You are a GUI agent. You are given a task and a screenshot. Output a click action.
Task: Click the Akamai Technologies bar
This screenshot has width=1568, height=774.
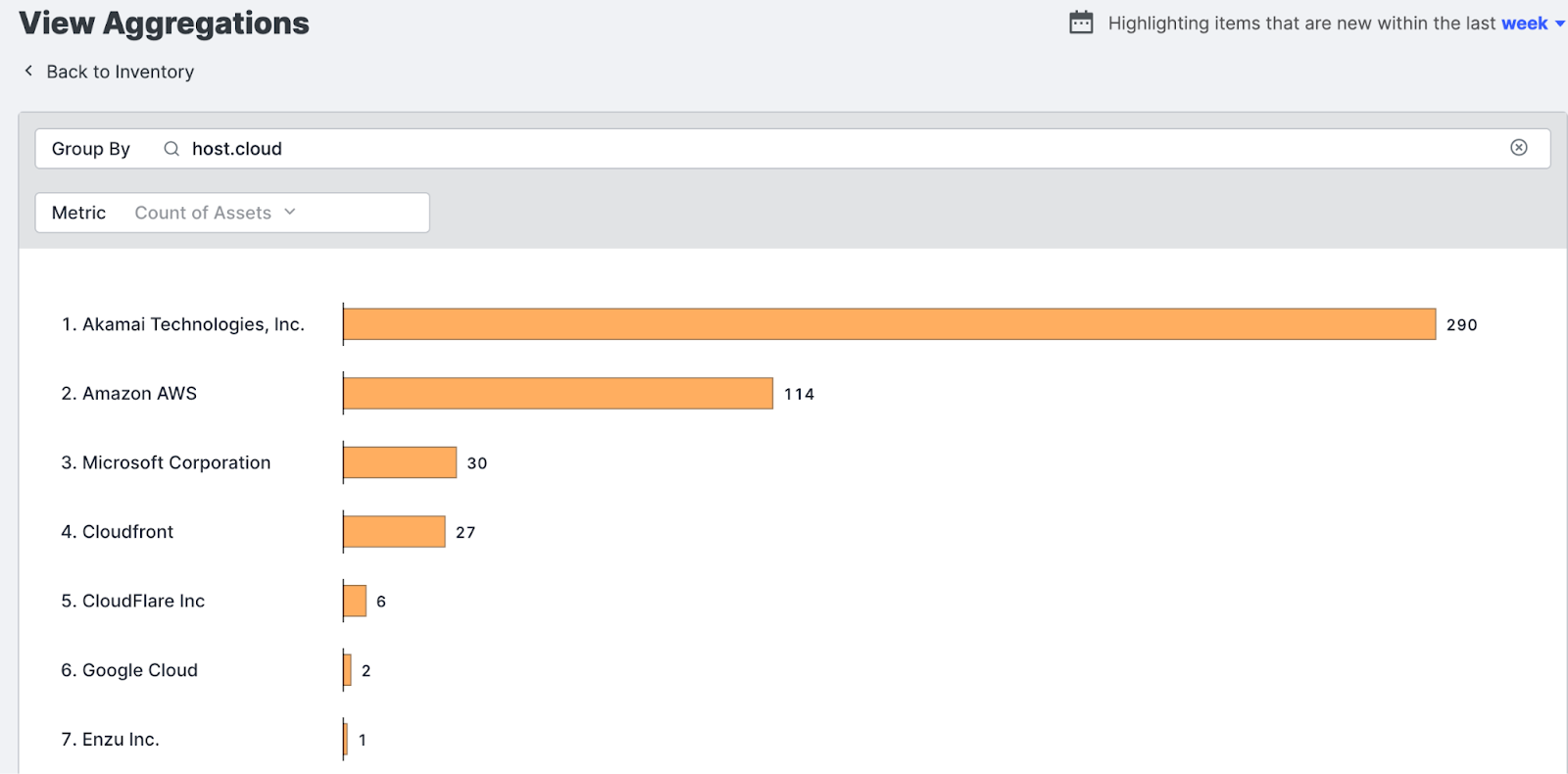click(x=889, y=324)
